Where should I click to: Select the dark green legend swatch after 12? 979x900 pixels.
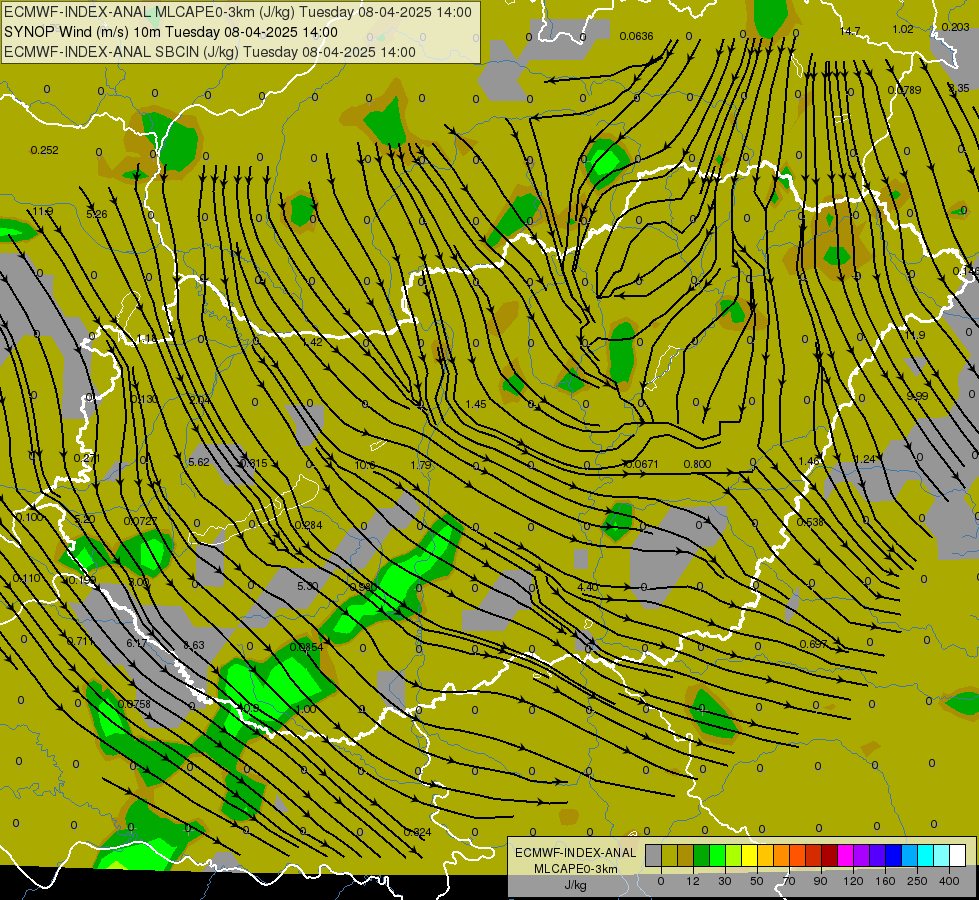(702, 855)
